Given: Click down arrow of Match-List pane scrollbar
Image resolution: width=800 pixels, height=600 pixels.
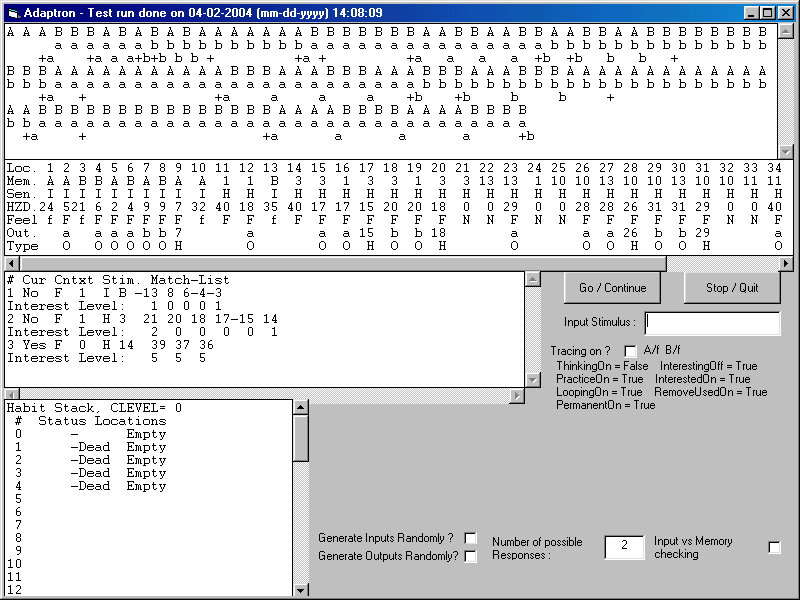Looking at the screenshot, I should [x=533, y=380].
